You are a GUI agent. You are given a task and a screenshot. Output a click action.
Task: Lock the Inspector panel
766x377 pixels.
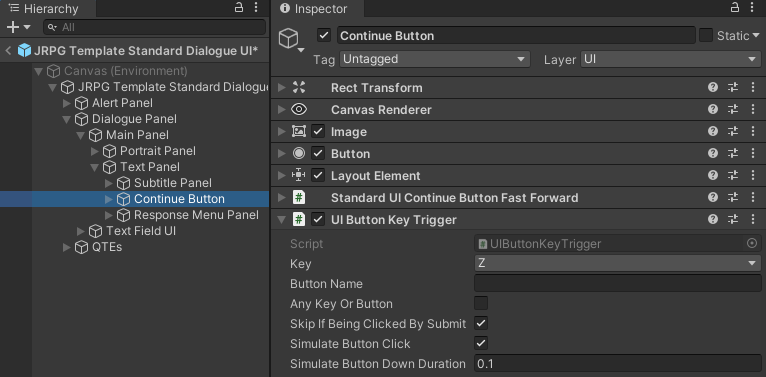pos(735,7)
